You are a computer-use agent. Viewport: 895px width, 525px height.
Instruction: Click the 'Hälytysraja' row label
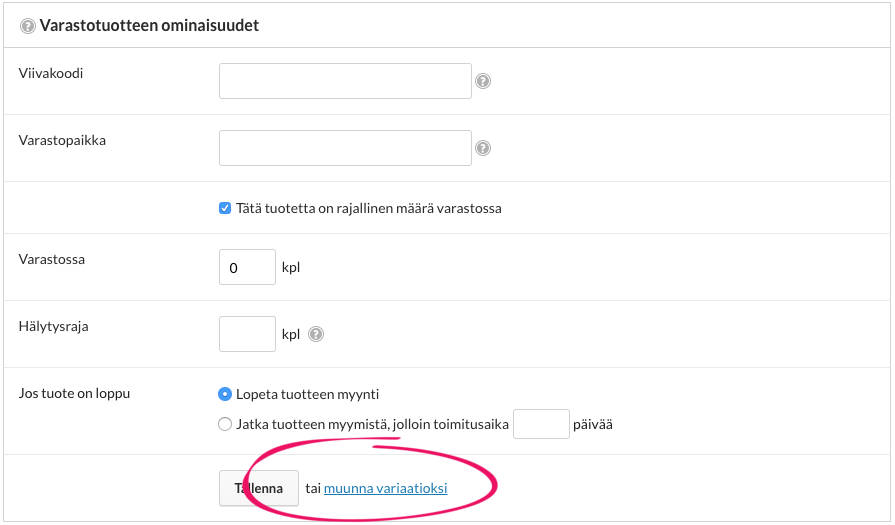(x=54, y=326)
